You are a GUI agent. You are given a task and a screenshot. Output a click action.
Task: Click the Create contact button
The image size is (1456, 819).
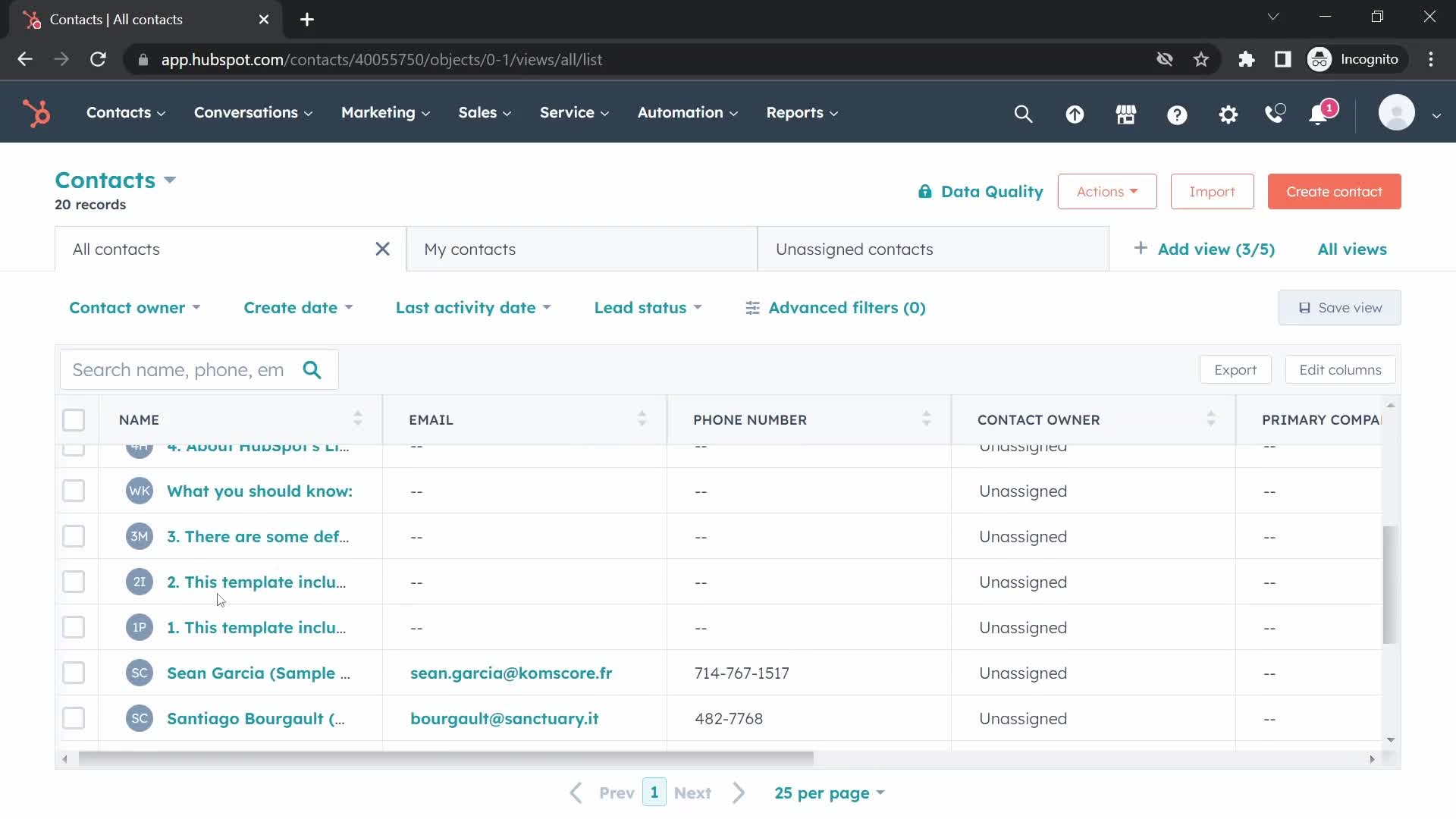tap(1334, 192)
